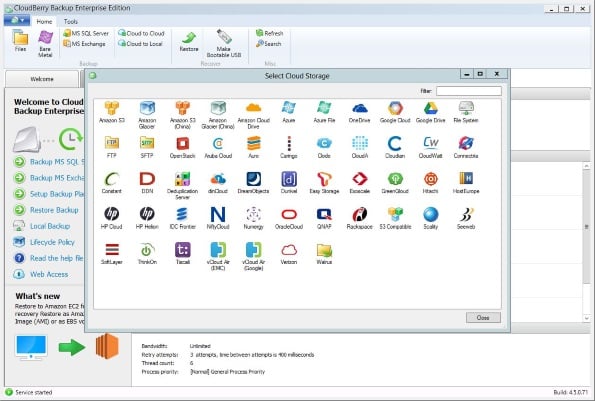Pick Hitachi storage provider
The width and height of the screenshot is (595, 401).
(x=430, y=182)
